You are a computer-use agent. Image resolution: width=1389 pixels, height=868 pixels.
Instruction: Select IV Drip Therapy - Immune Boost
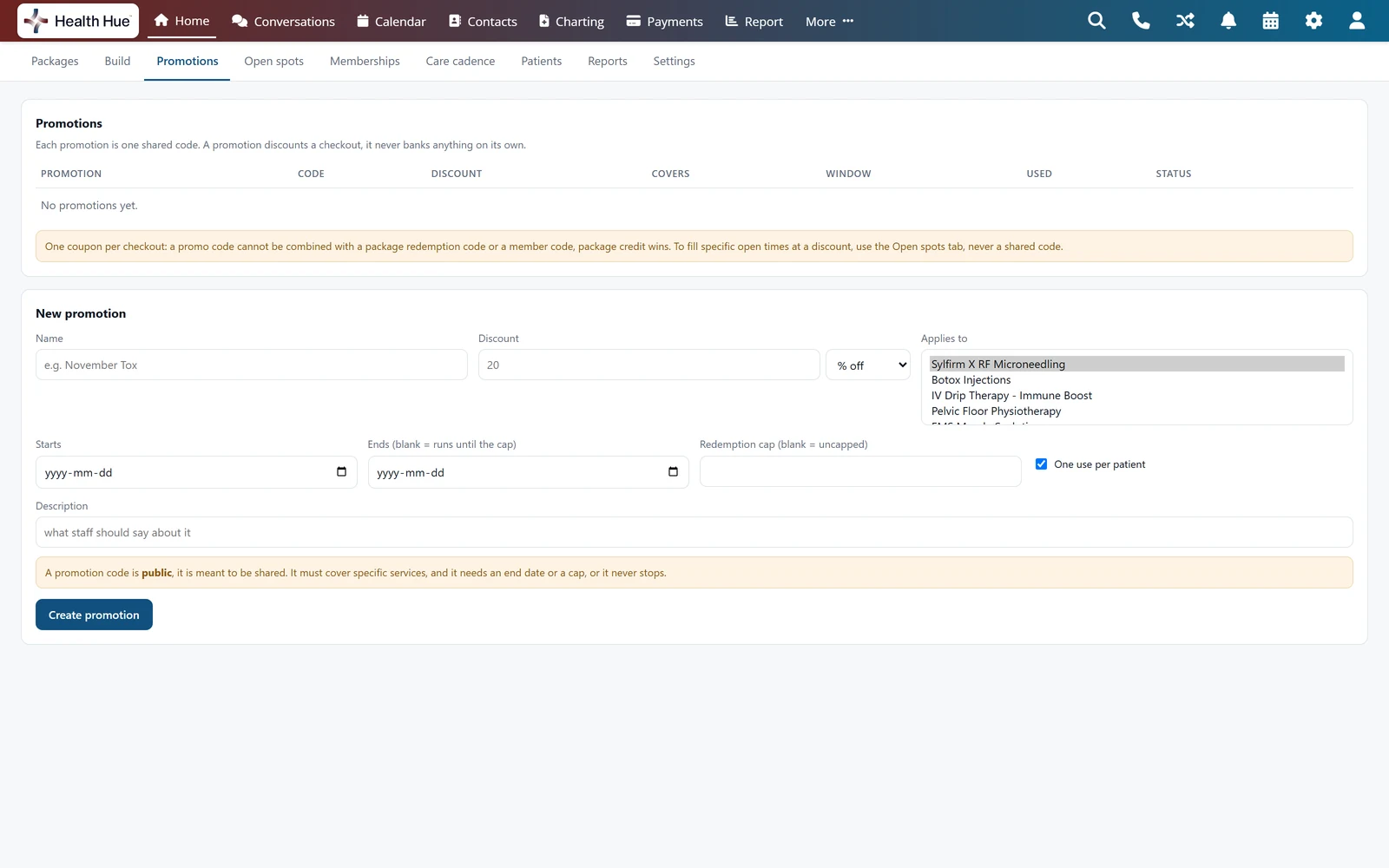tap(1137, 395)
